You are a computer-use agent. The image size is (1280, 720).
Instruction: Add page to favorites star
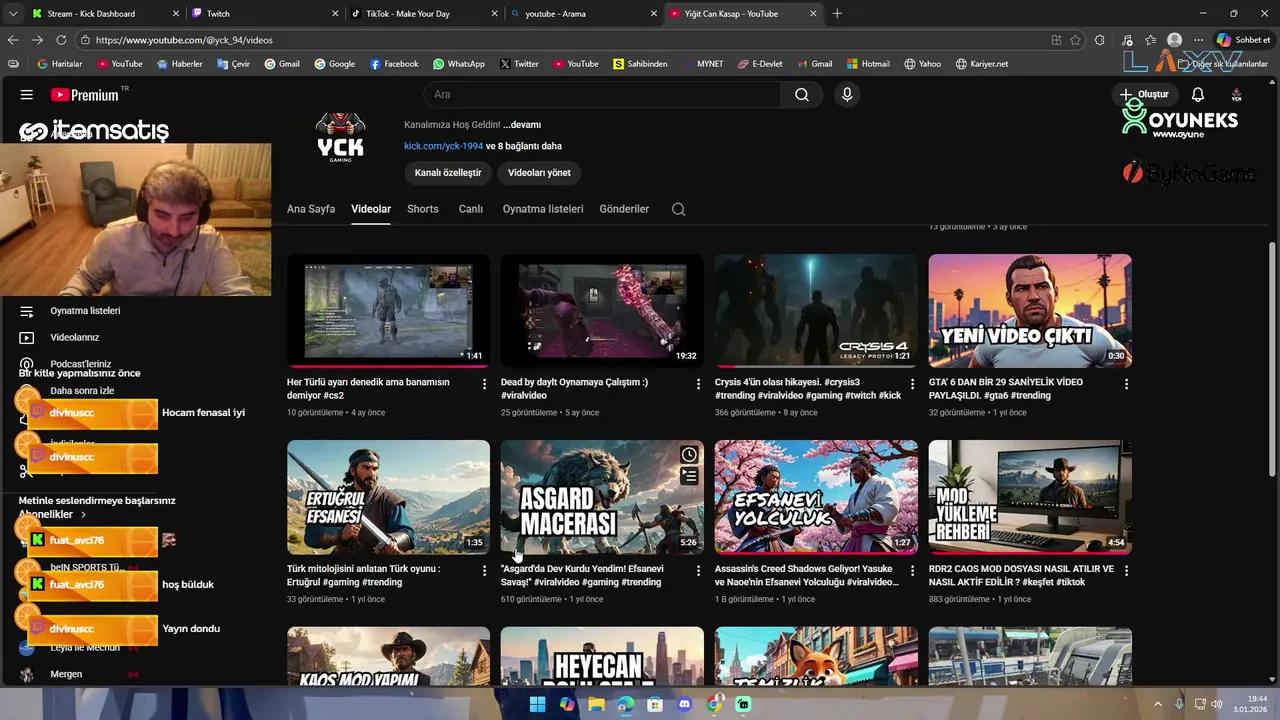[x=1075, y=40]
